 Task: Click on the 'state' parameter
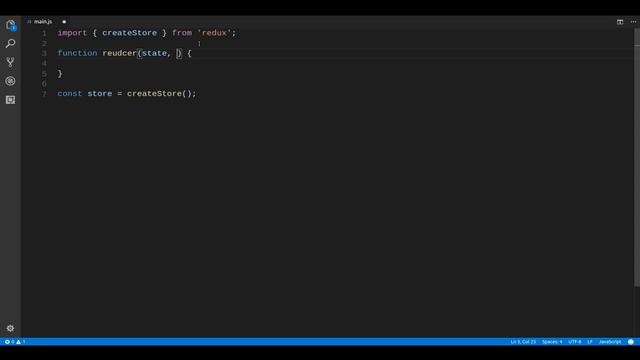(154, 53)
